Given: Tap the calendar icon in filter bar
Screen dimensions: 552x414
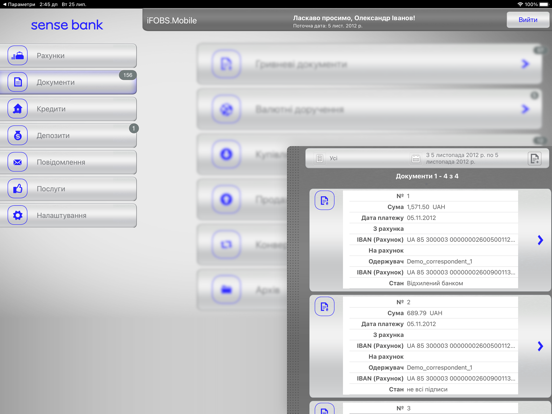Looking at the screenshot, I should point(416,159).
